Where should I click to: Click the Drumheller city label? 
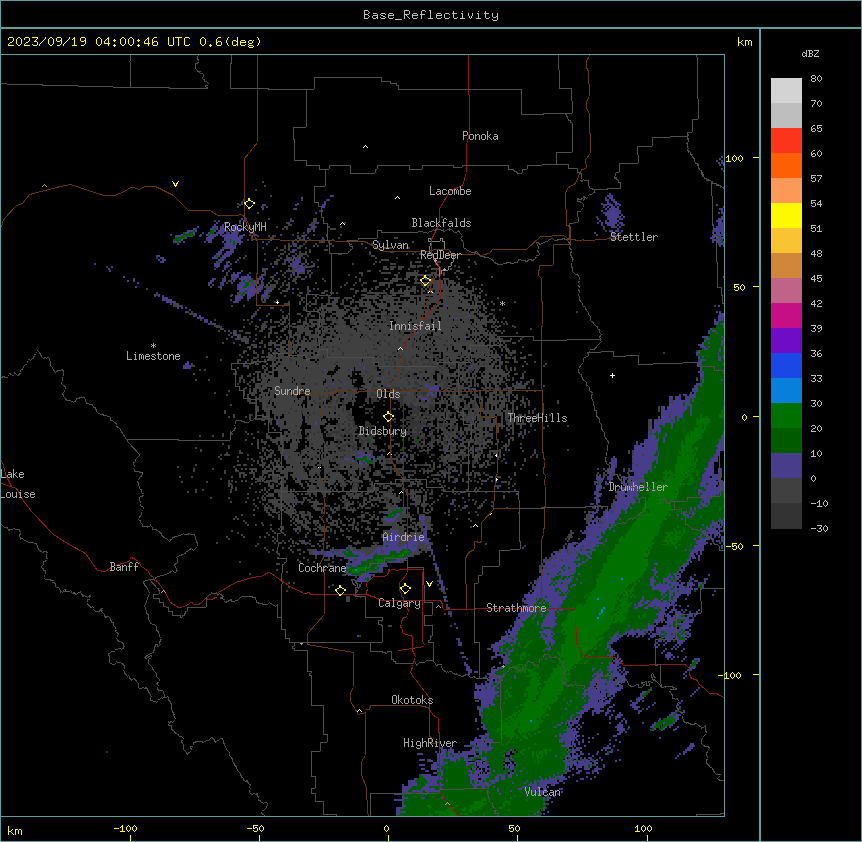[x=638, y=487]
